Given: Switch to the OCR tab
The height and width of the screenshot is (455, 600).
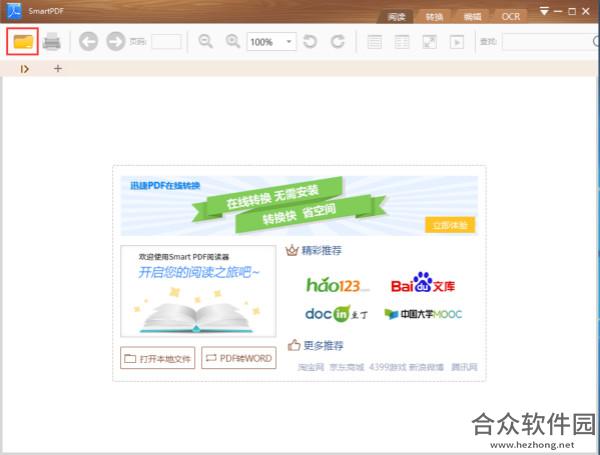Looking at the screenshot, I should tap(511, 16).
